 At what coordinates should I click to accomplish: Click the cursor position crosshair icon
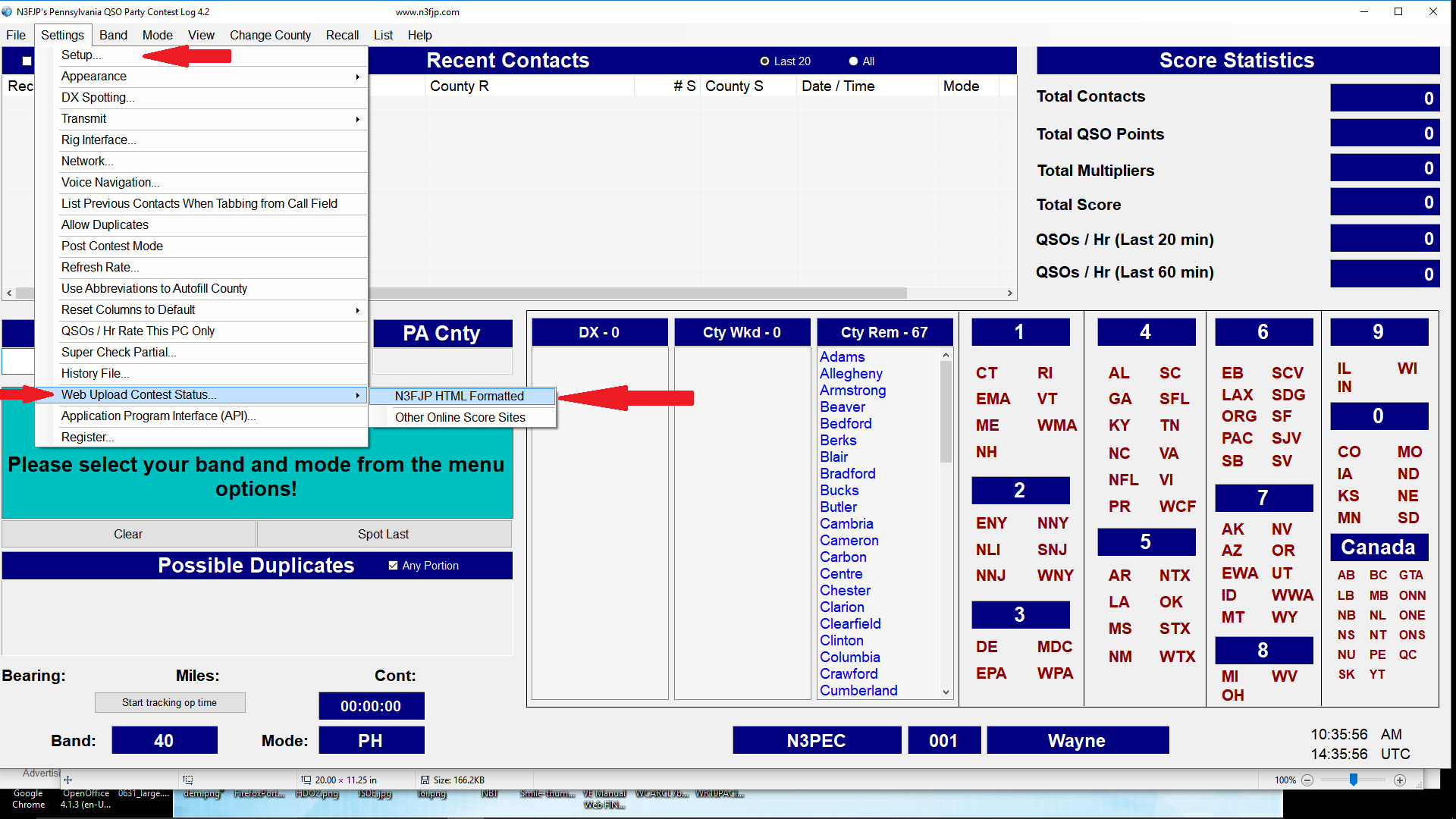pos(67,780)
